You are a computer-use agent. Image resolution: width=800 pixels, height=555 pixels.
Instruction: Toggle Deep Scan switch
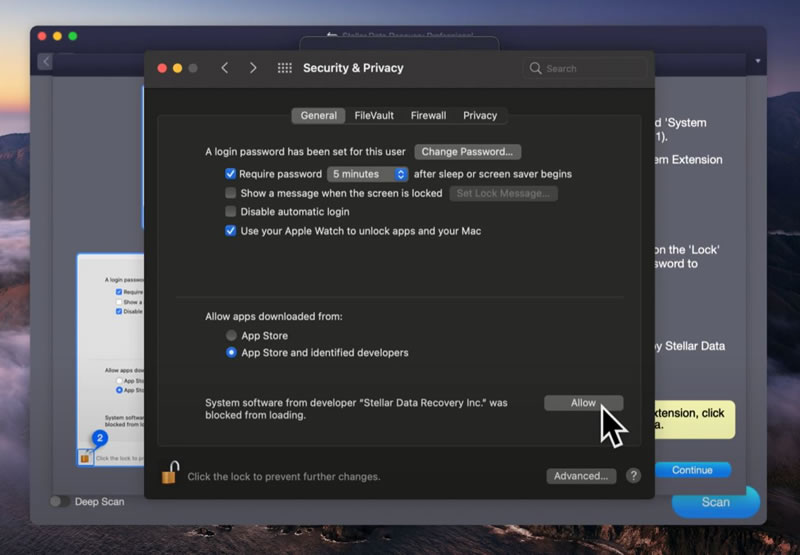pyautogui.click(x=59, y=501)
